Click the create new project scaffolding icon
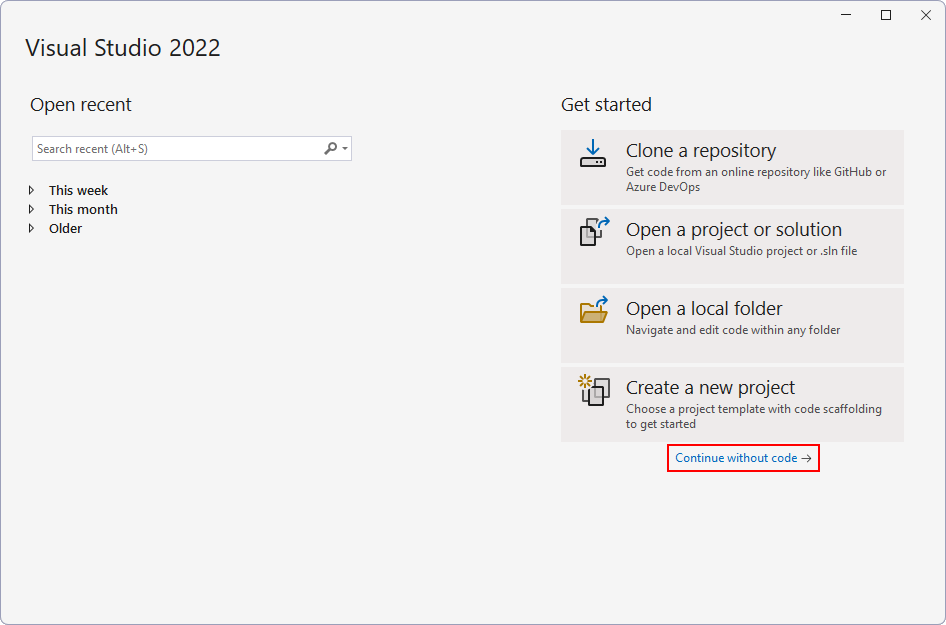 tap(593, 392)
